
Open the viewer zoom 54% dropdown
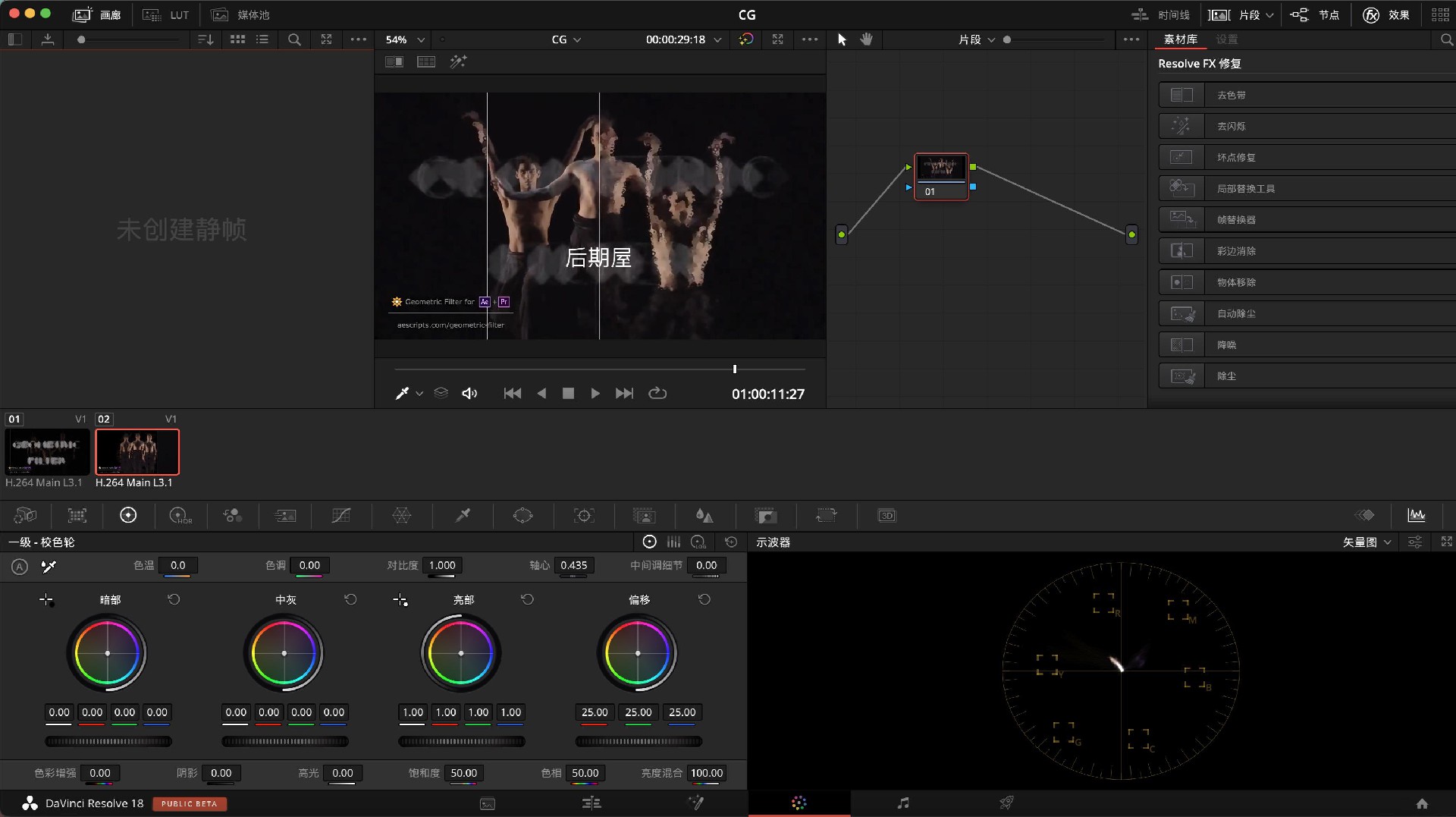(405, 39)
